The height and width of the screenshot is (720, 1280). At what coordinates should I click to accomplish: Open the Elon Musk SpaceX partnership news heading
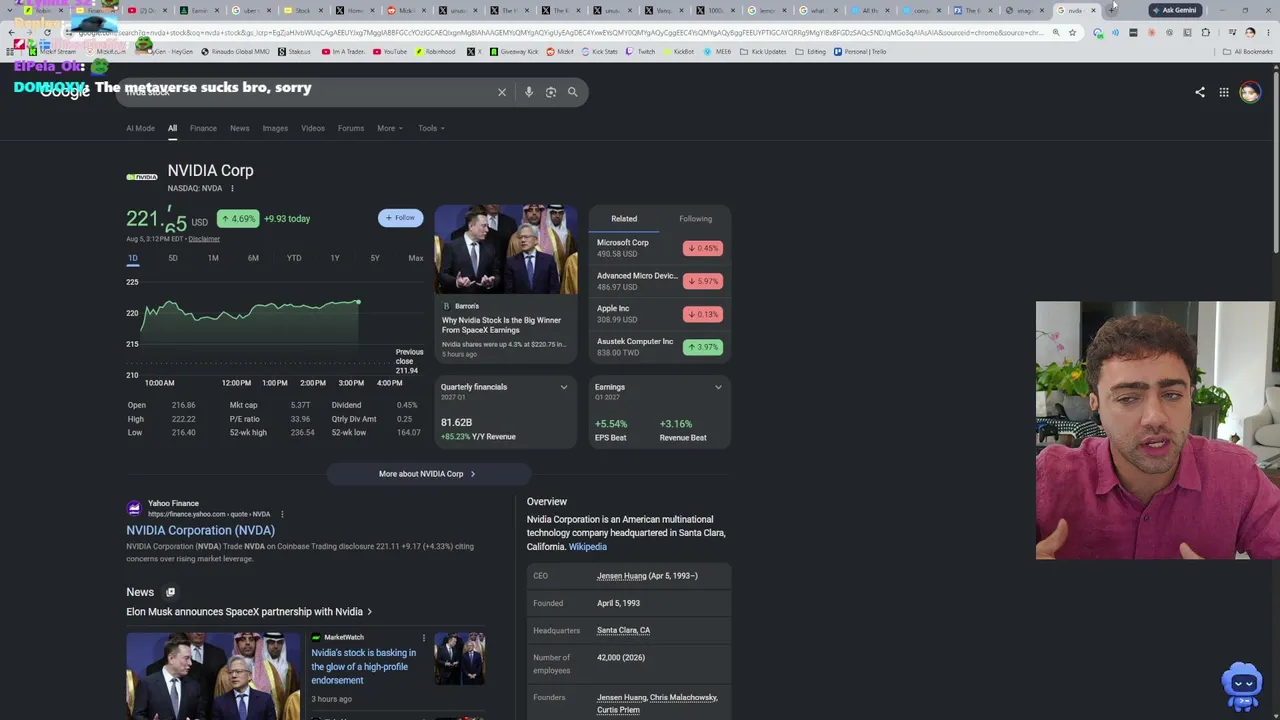pyautogui.click(x=249, y=612)
